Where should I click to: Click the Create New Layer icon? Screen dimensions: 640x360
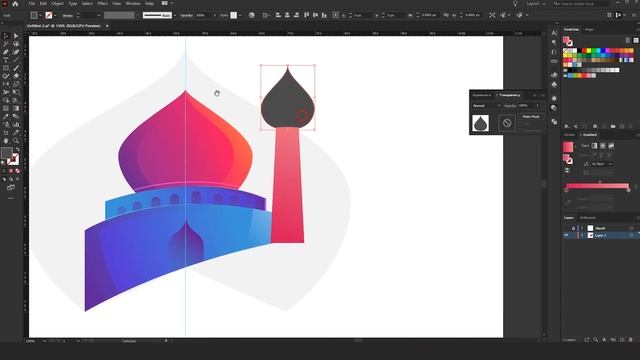pyautogui.click(x=622, y=340)
